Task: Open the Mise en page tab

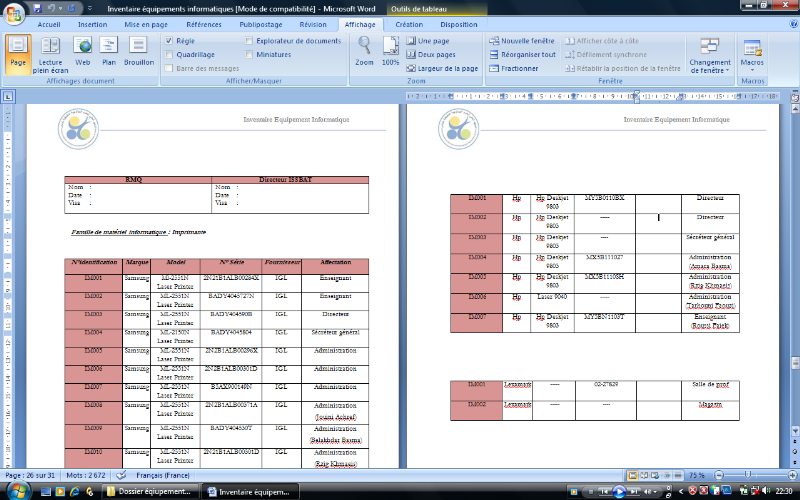Action: 146,24
